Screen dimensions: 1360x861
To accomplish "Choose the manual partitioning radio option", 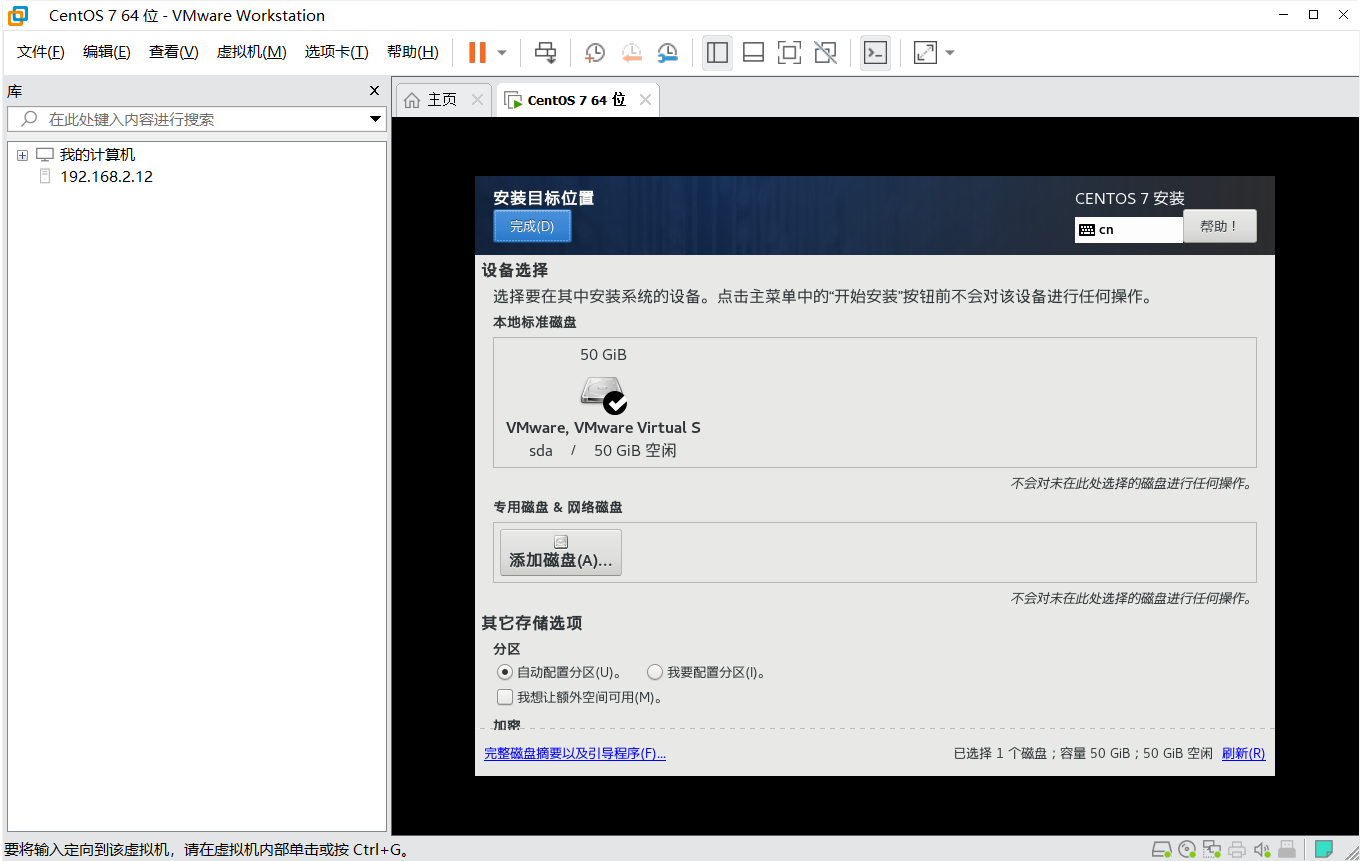I will (x=655, y=672).
